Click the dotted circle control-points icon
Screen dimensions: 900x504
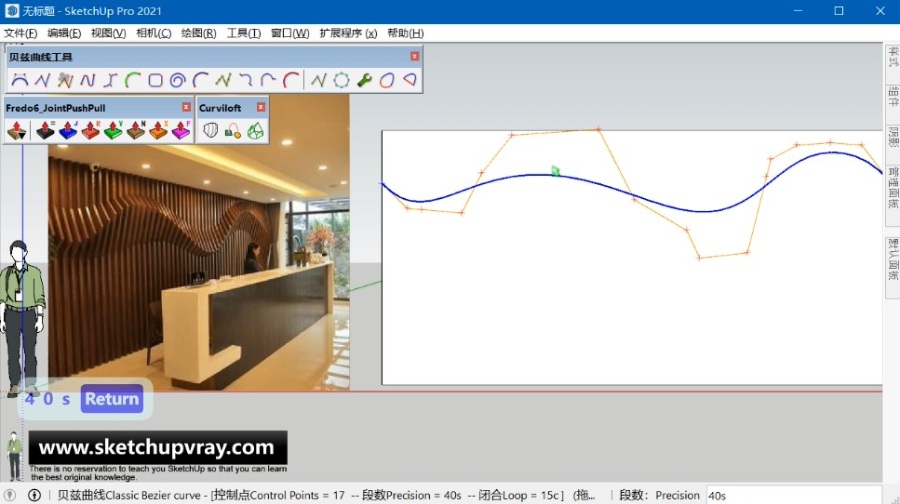[342, 80]
